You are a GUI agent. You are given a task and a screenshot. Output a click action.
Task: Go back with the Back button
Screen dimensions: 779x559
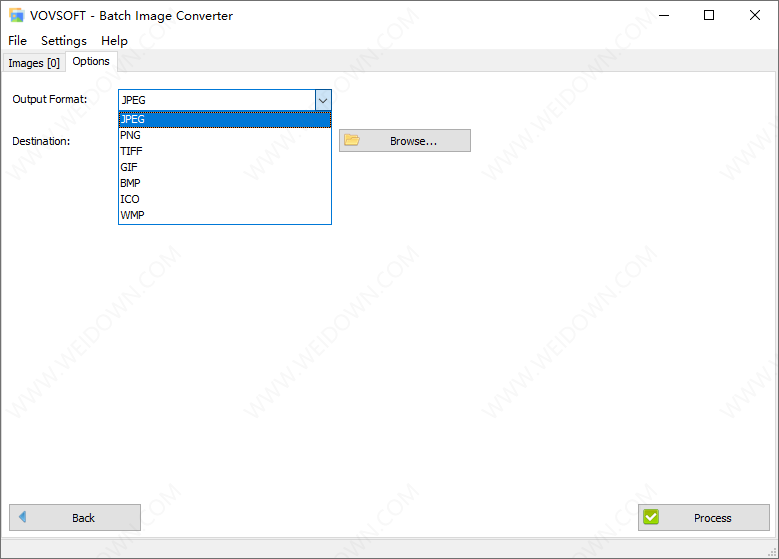(x=75, y=518)
